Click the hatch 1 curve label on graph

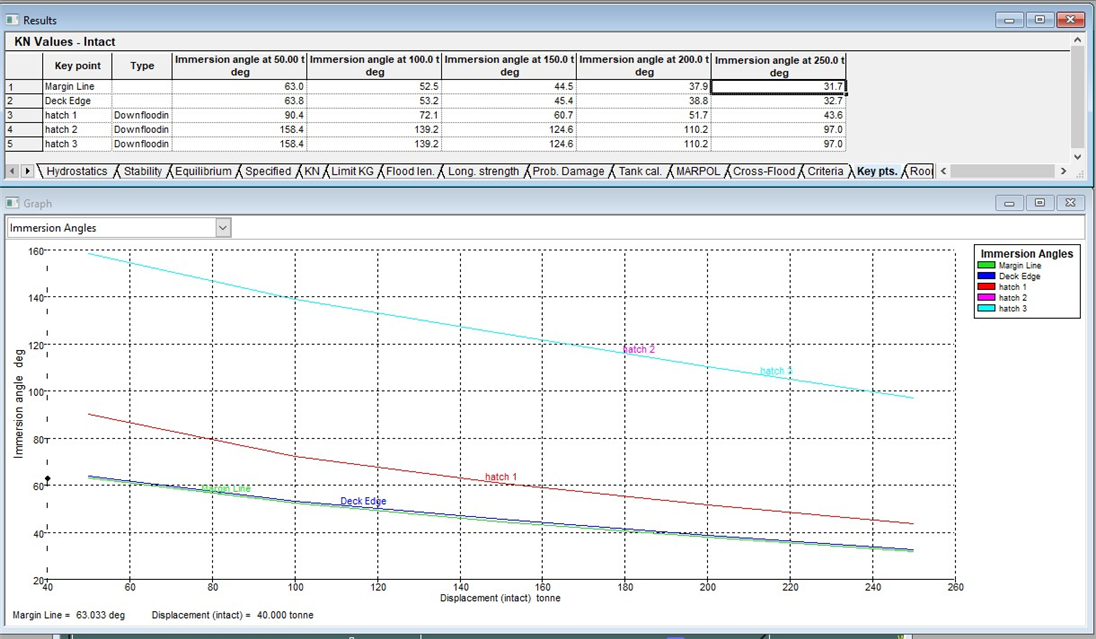pyautogui.click(x=501, y=477)
